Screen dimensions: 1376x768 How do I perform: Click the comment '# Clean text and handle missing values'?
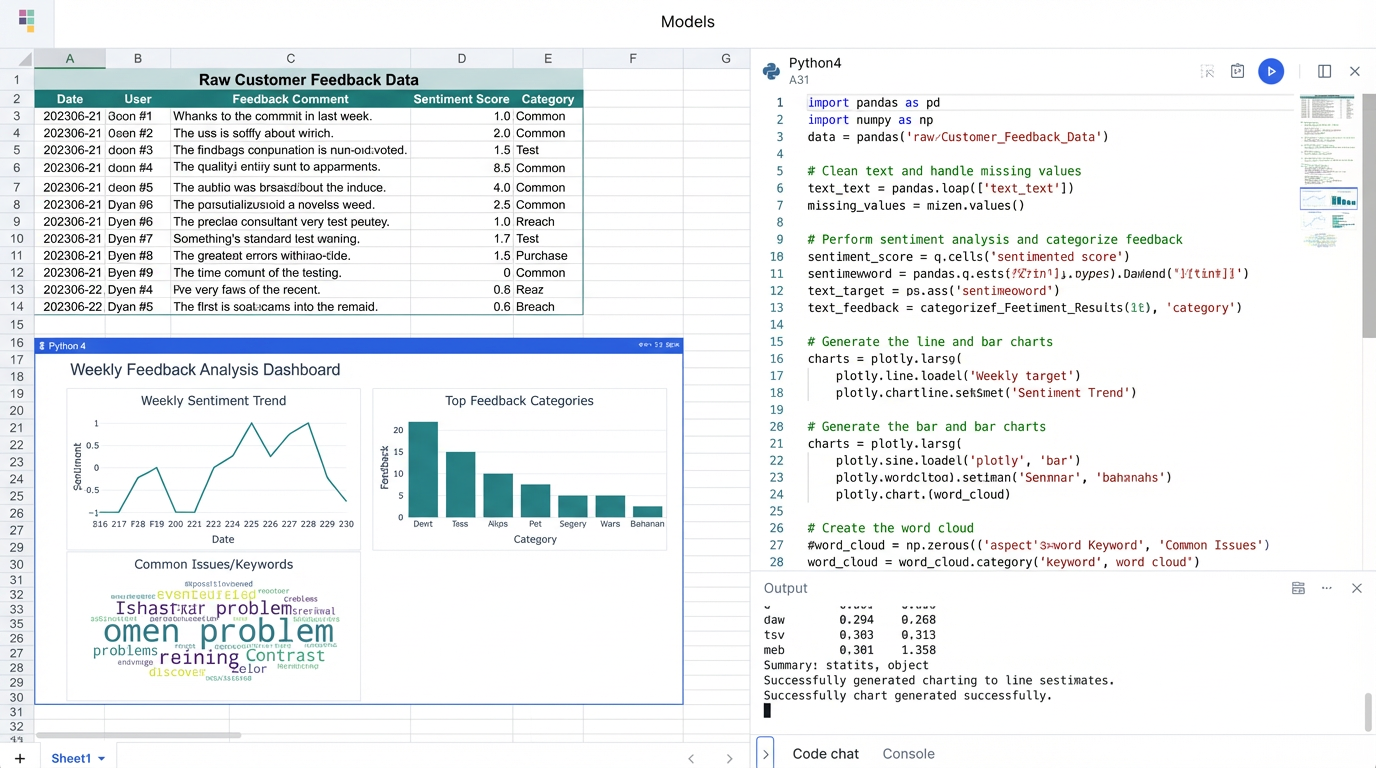tap(943, 171)
